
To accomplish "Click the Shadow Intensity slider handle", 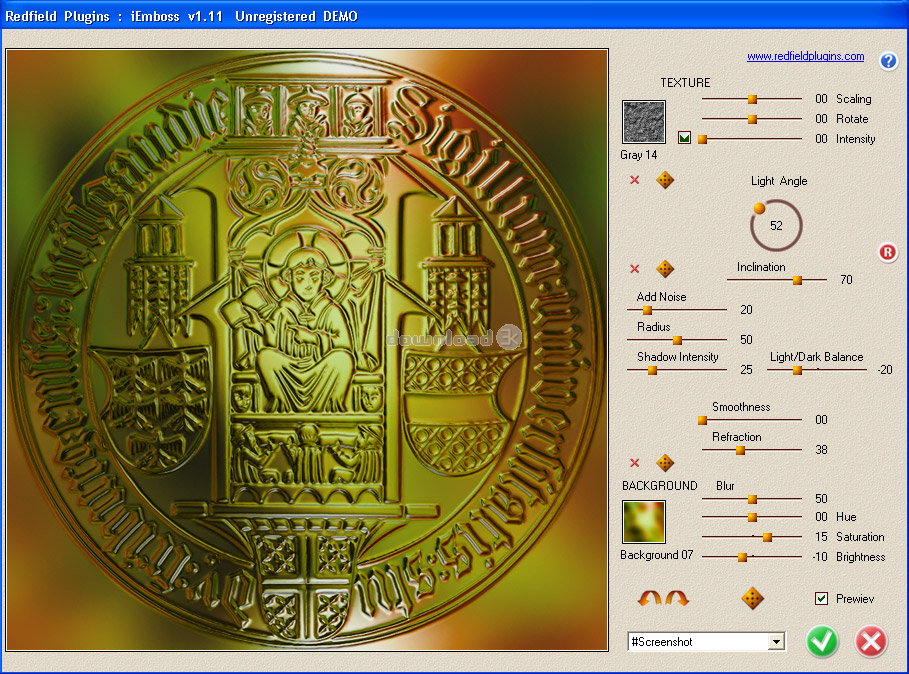I will [652, 370].
